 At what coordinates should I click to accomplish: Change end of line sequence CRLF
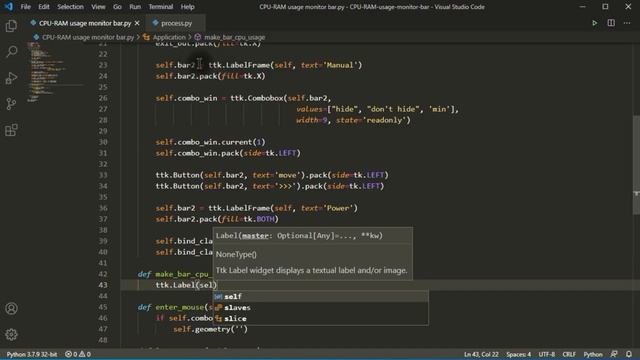tap(569, 354)
